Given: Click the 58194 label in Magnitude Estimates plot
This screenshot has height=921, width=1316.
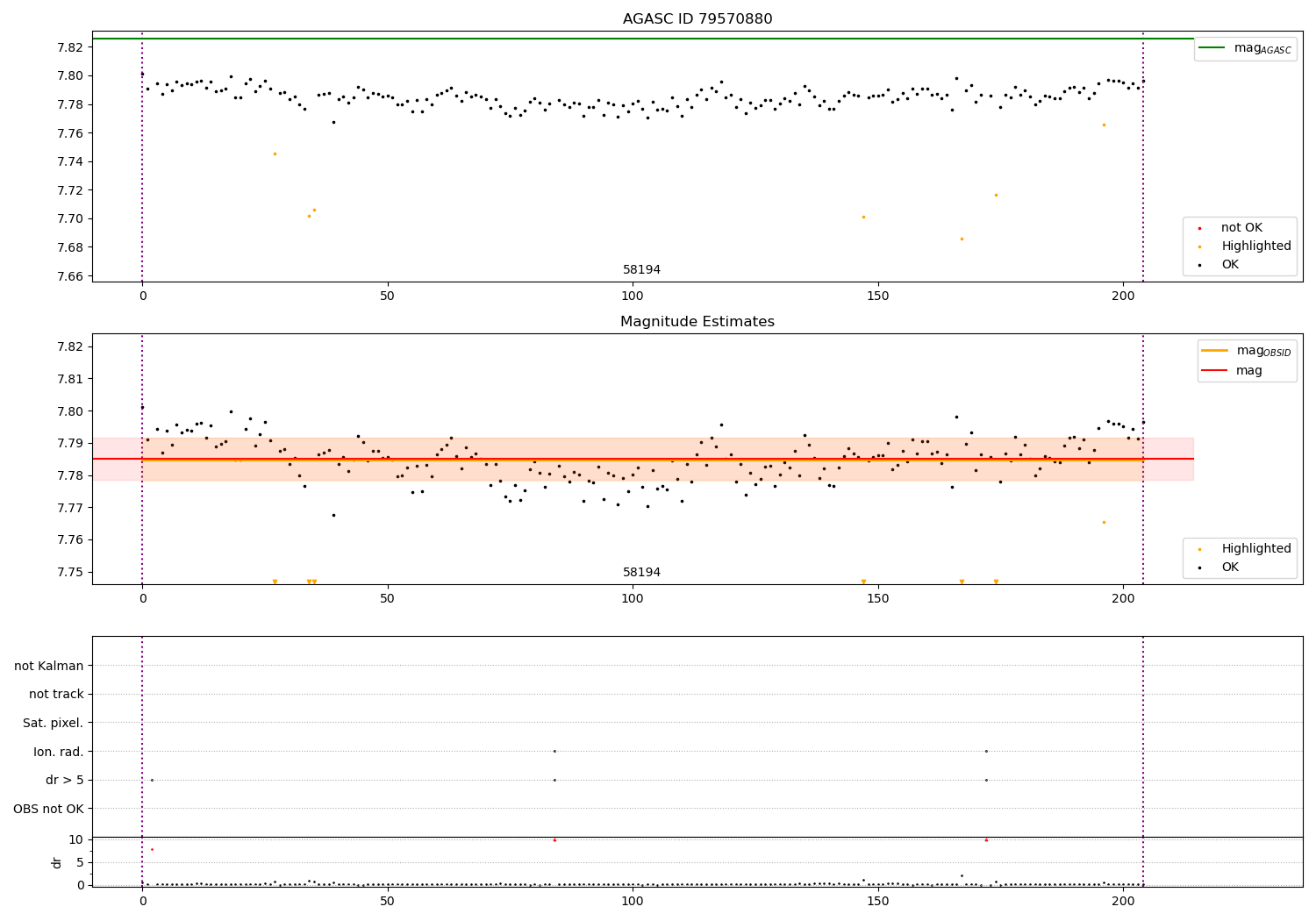Looking at the screenshot, I should [x=642, y=573].
